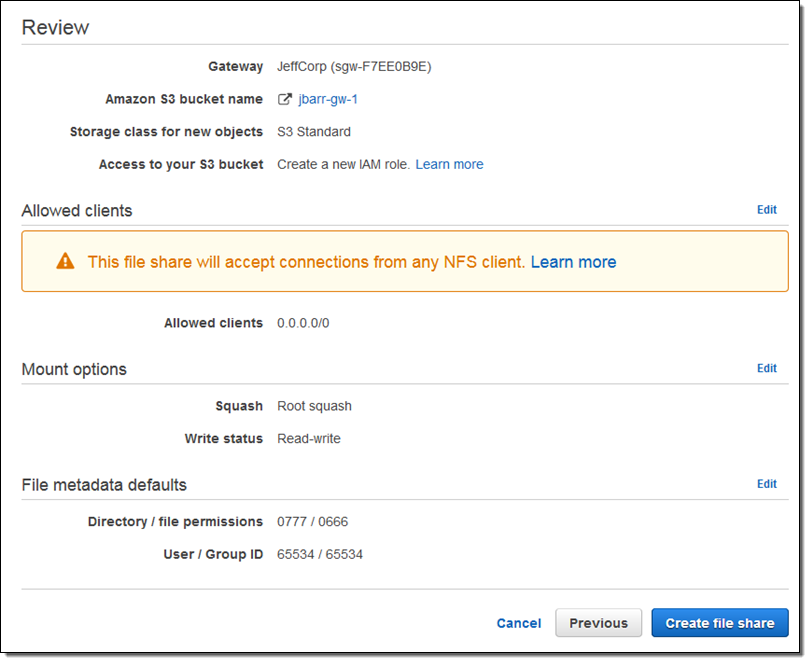
Task: Click the JeffCorp (sgw-F7EE0B9E) gateway value
Action: pos(353,67)
